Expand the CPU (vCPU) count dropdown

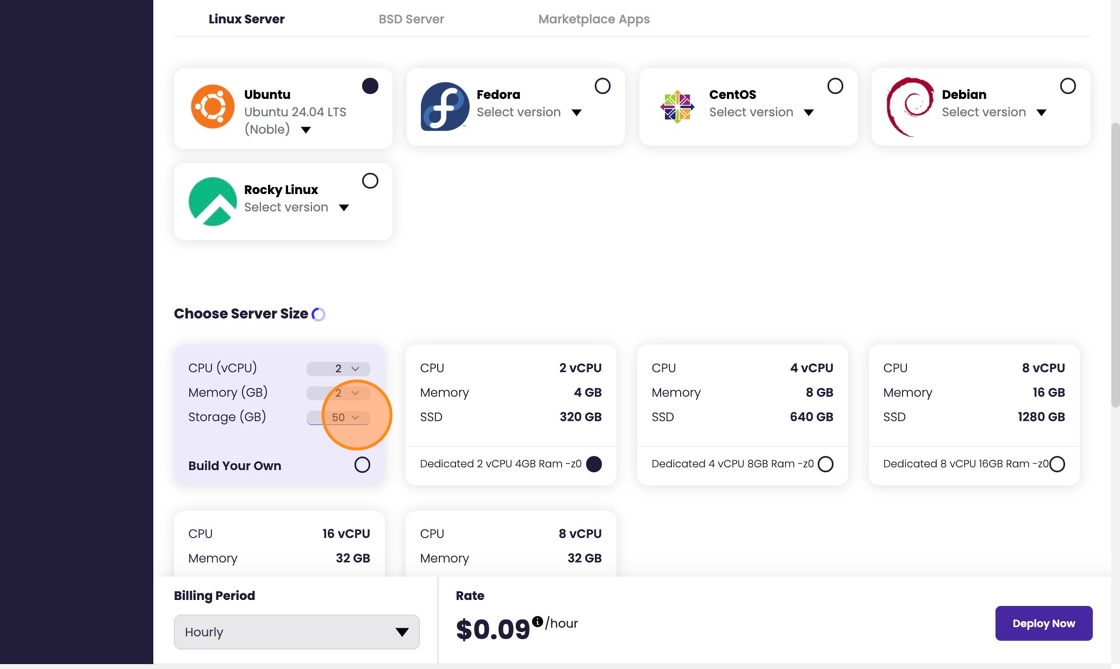pyautogui.click(x=339, y=369)
